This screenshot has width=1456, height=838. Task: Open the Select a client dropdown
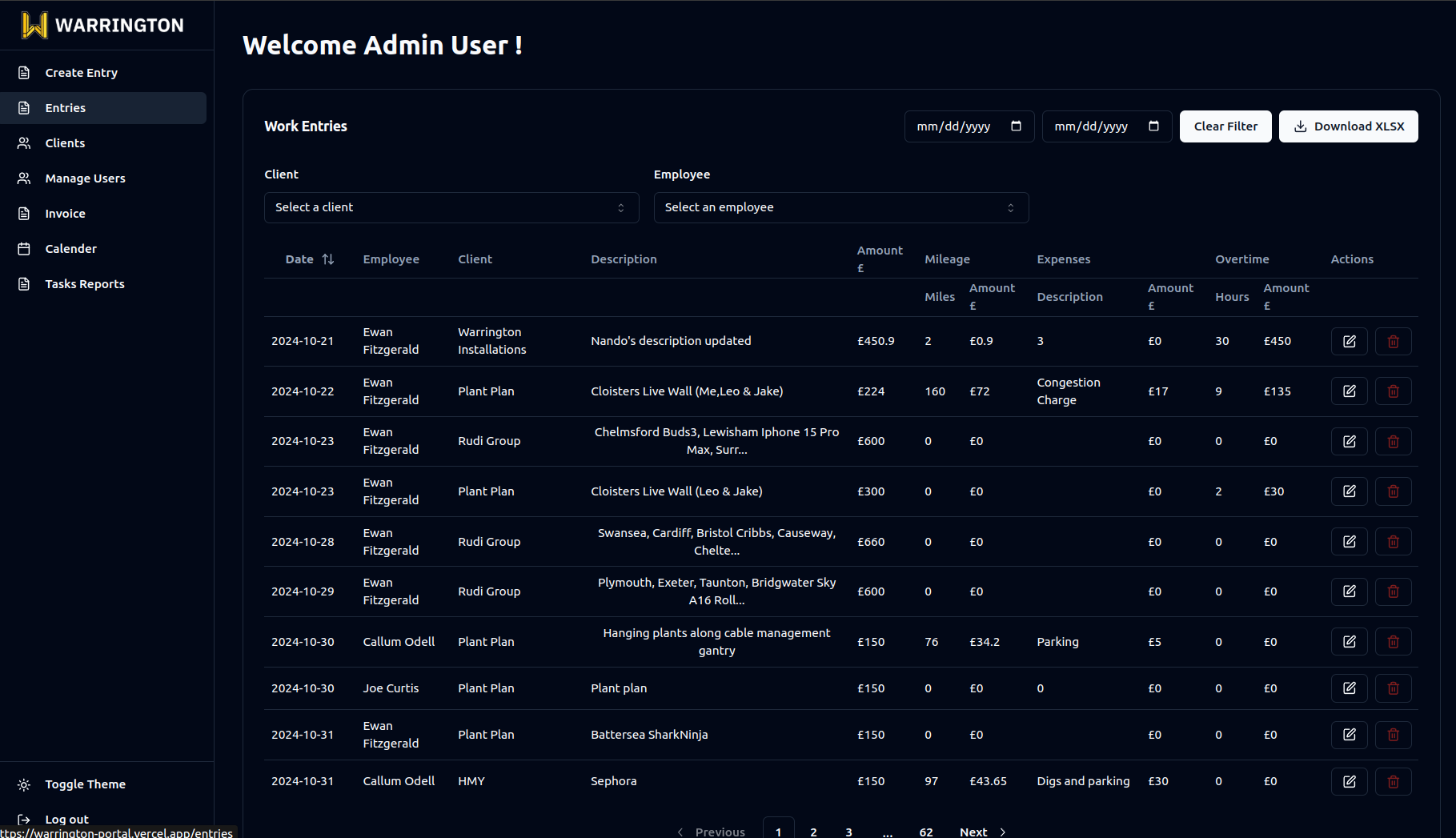451,207
